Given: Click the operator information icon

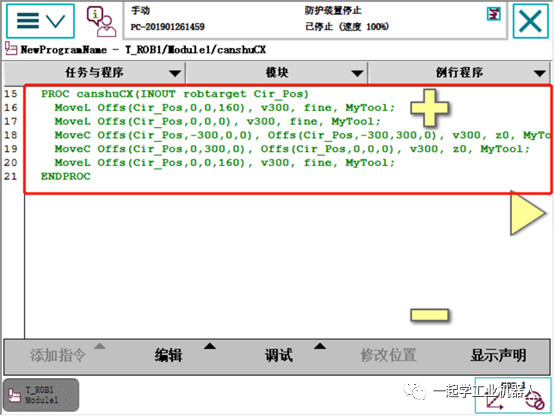Looking at the screenshot, I should click(x=102, y=21).
